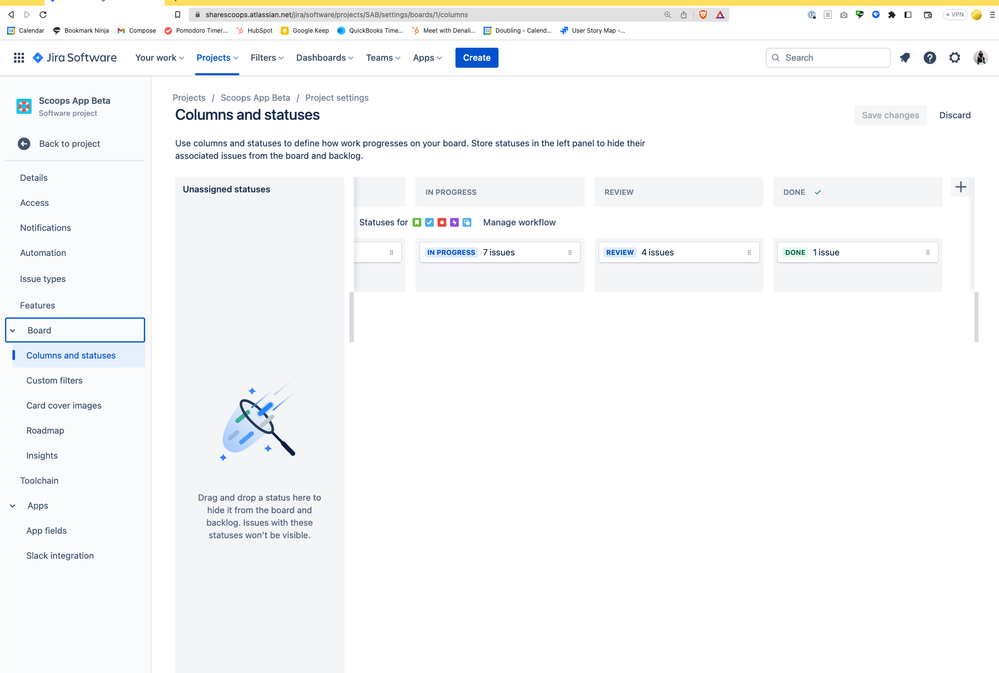
Task: Open the user profile avatar
Action: pyautogui.click(x=981, y=58)
